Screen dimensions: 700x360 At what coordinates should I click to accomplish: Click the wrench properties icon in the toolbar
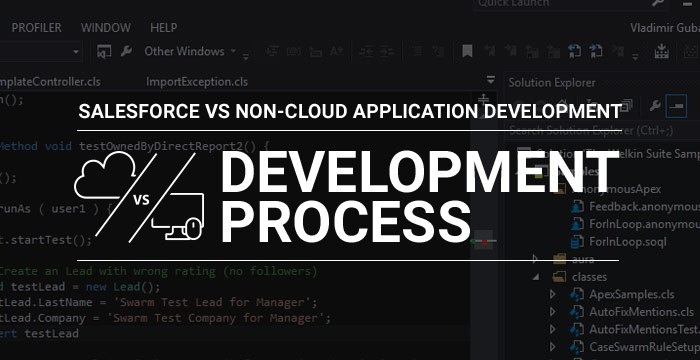pyautogui.click(x=126, y=52)
